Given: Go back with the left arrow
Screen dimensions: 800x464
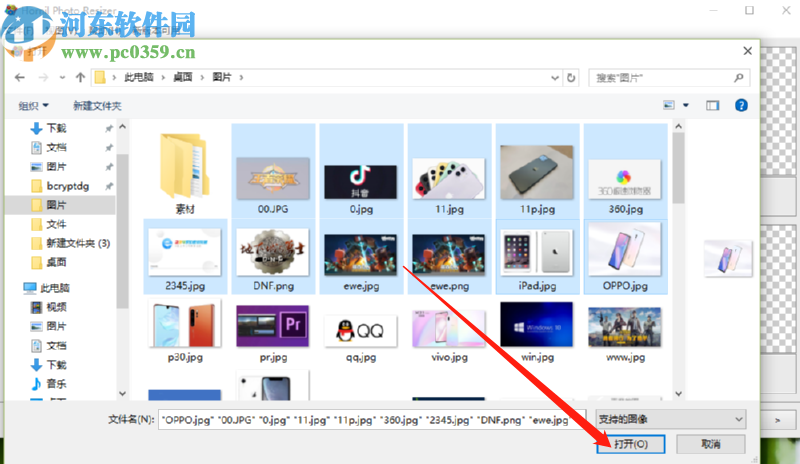Looking at the screenshot, I should 20,78.
